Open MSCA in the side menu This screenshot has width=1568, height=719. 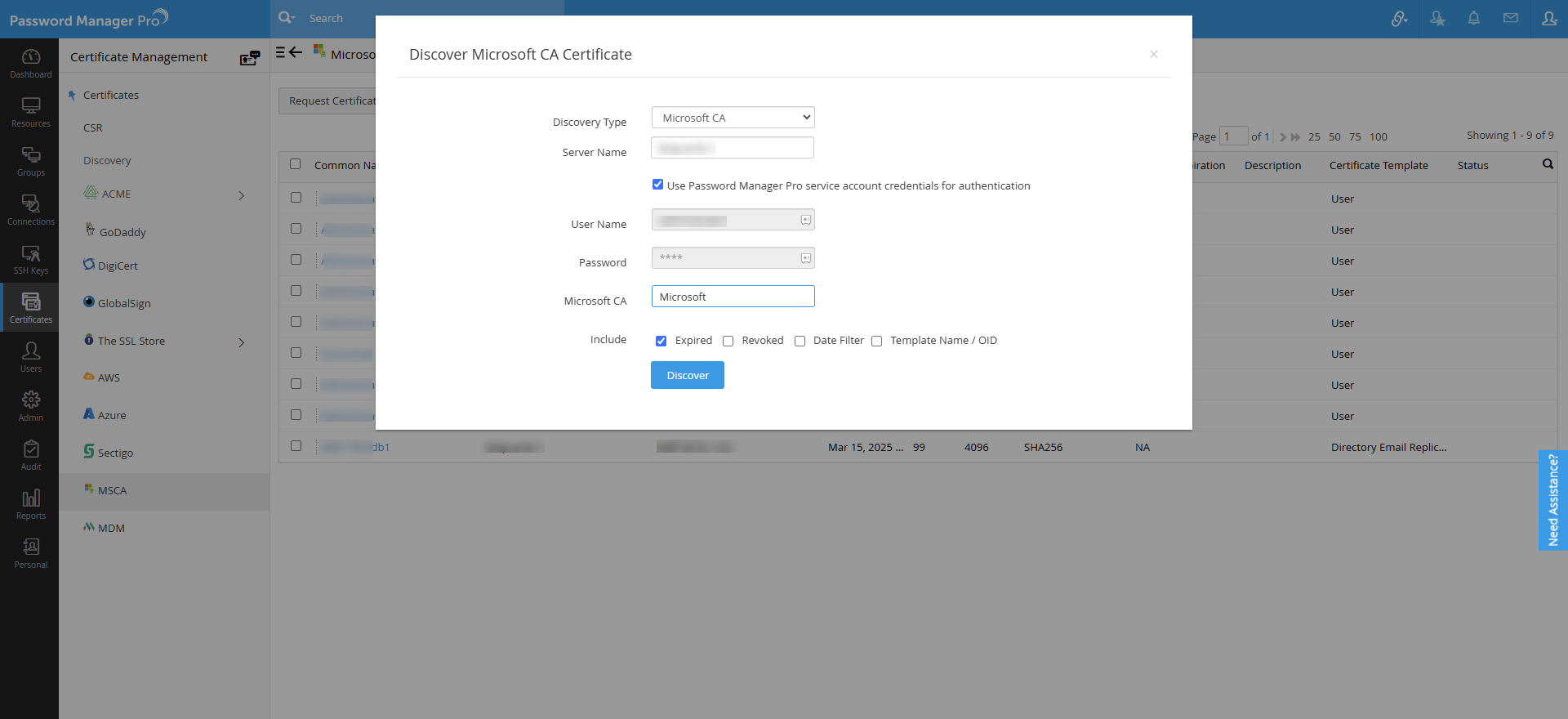click(112, 490)
